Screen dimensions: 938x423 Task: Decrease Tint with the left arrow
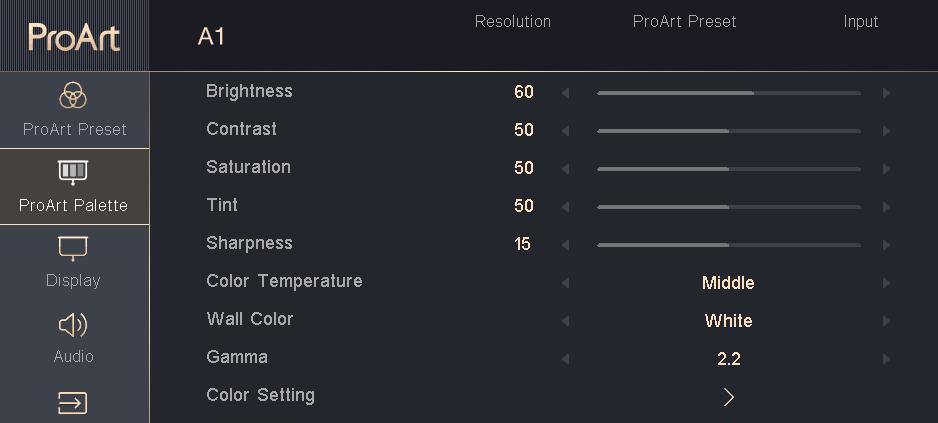[565, 207]
